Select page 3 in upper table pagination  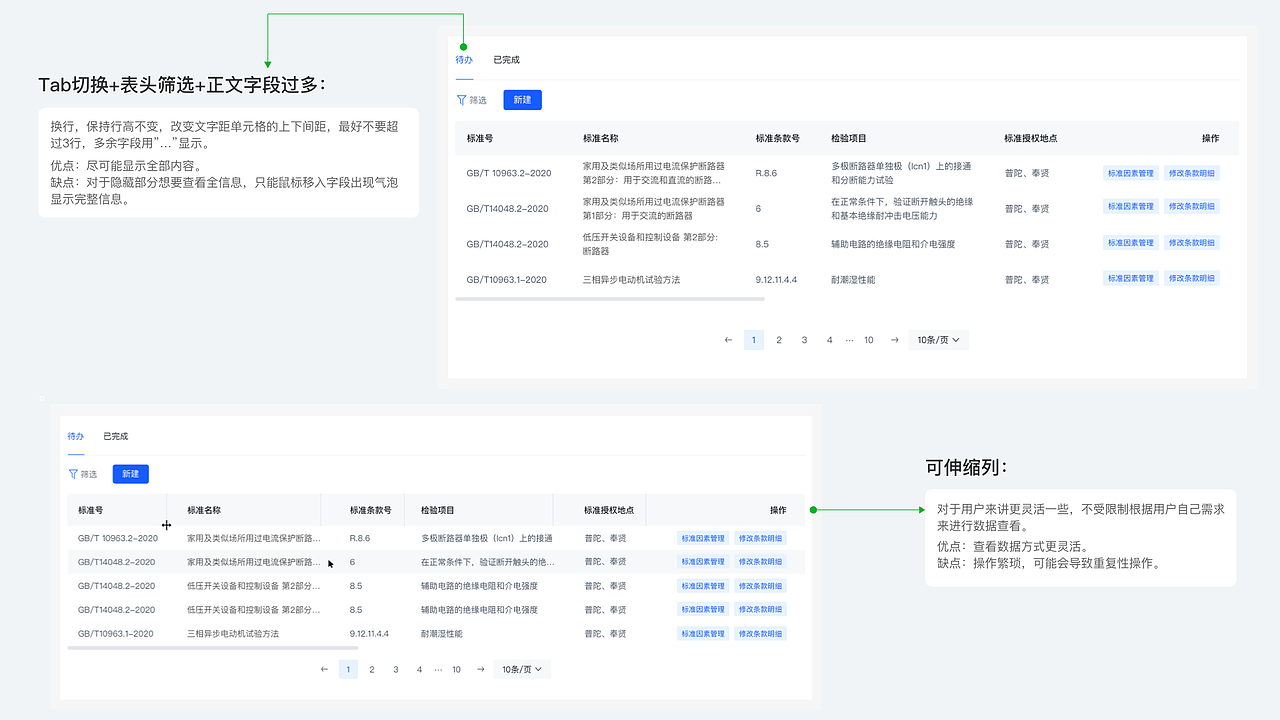coord(804,340)
